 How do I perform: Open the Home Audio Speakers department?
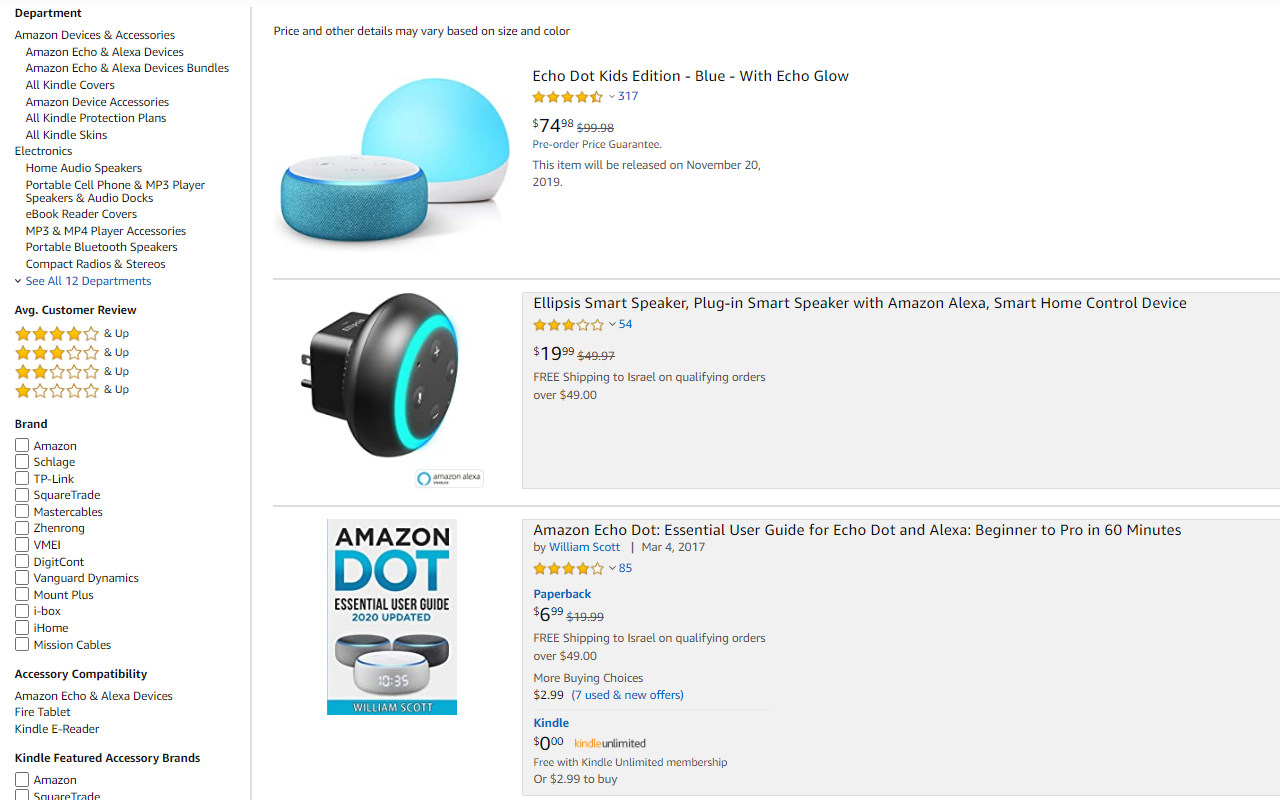(x=84, y=168)
